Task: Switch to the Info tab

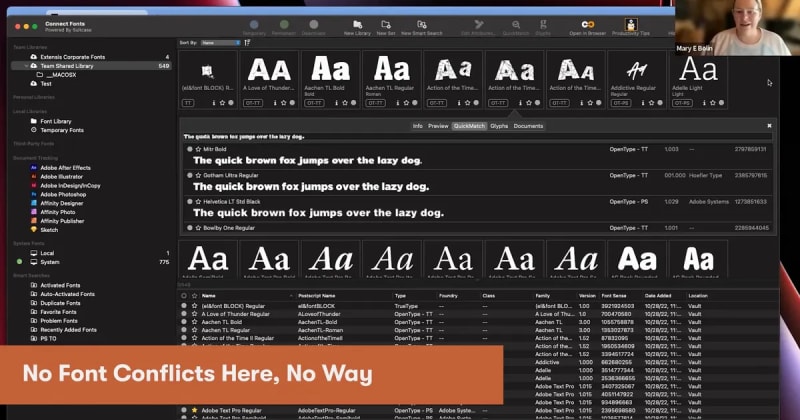Action: click(417, 126)
